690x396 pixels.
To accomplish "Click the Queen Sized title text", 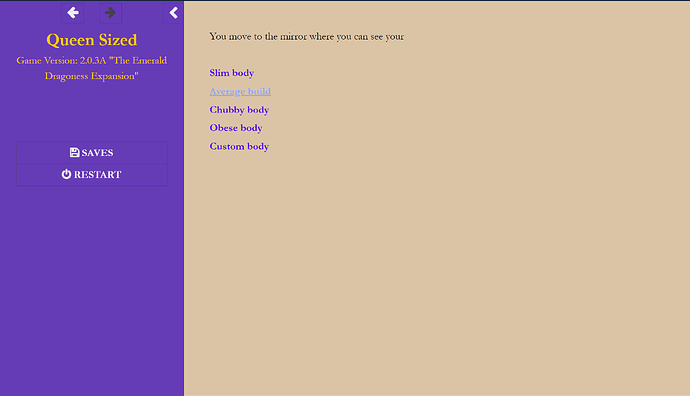I will coord(92,40).
